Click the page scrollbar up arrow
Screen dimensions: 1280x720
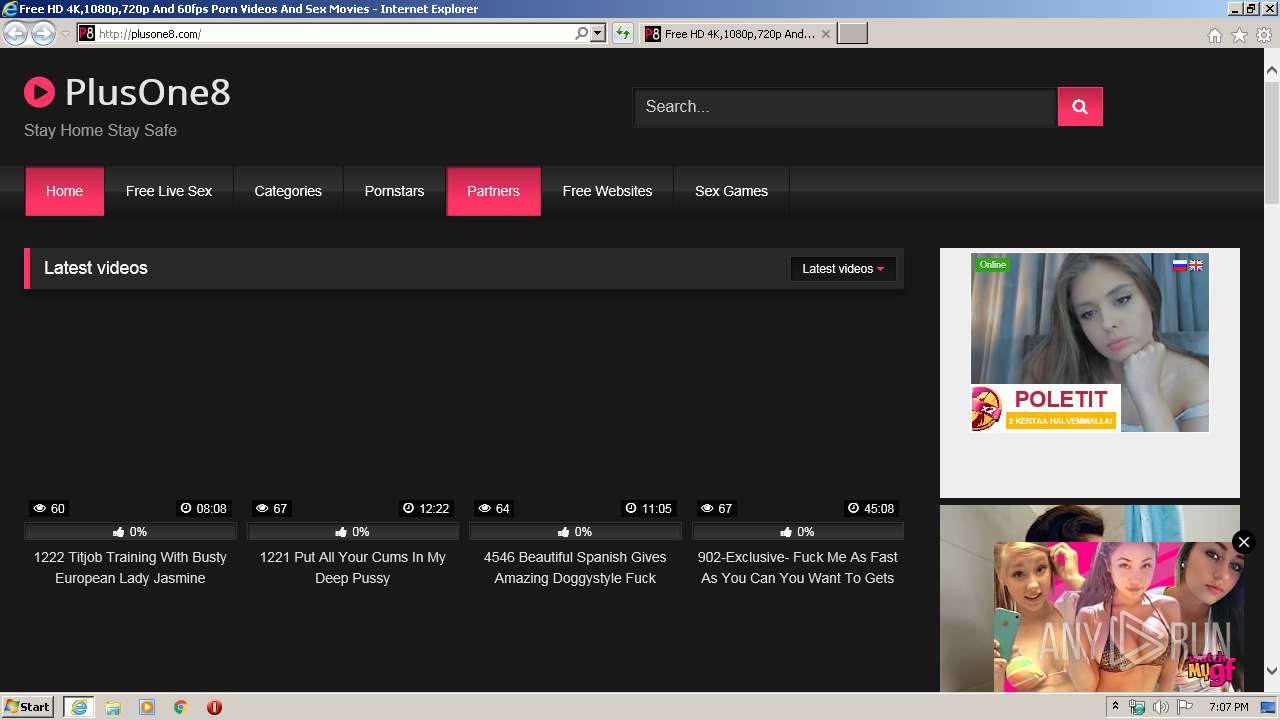1272,71
